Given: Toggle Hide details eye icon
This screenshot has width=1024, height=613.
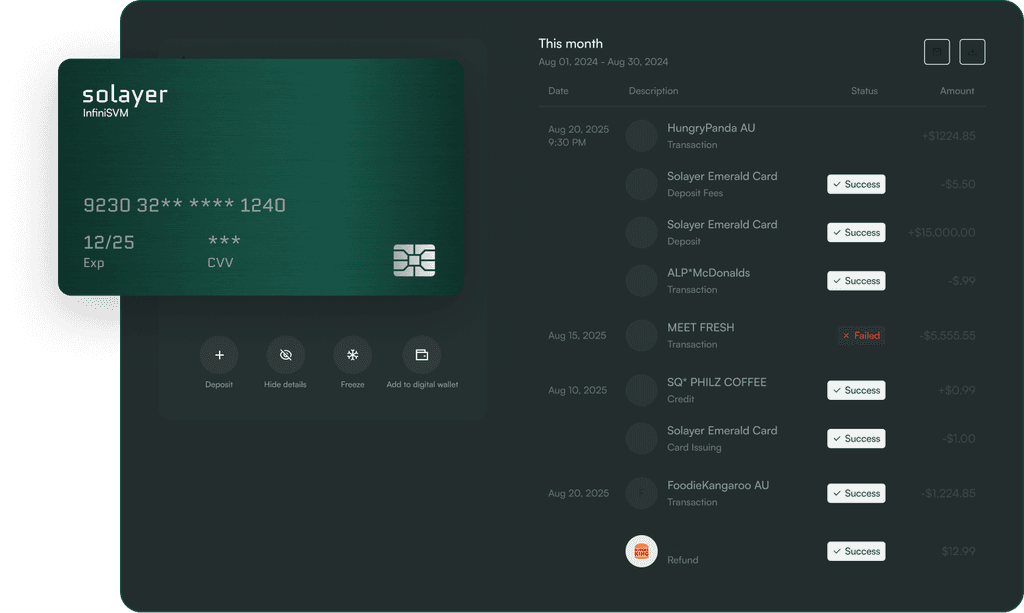Looking at the screenshot, I should (285, 354).
